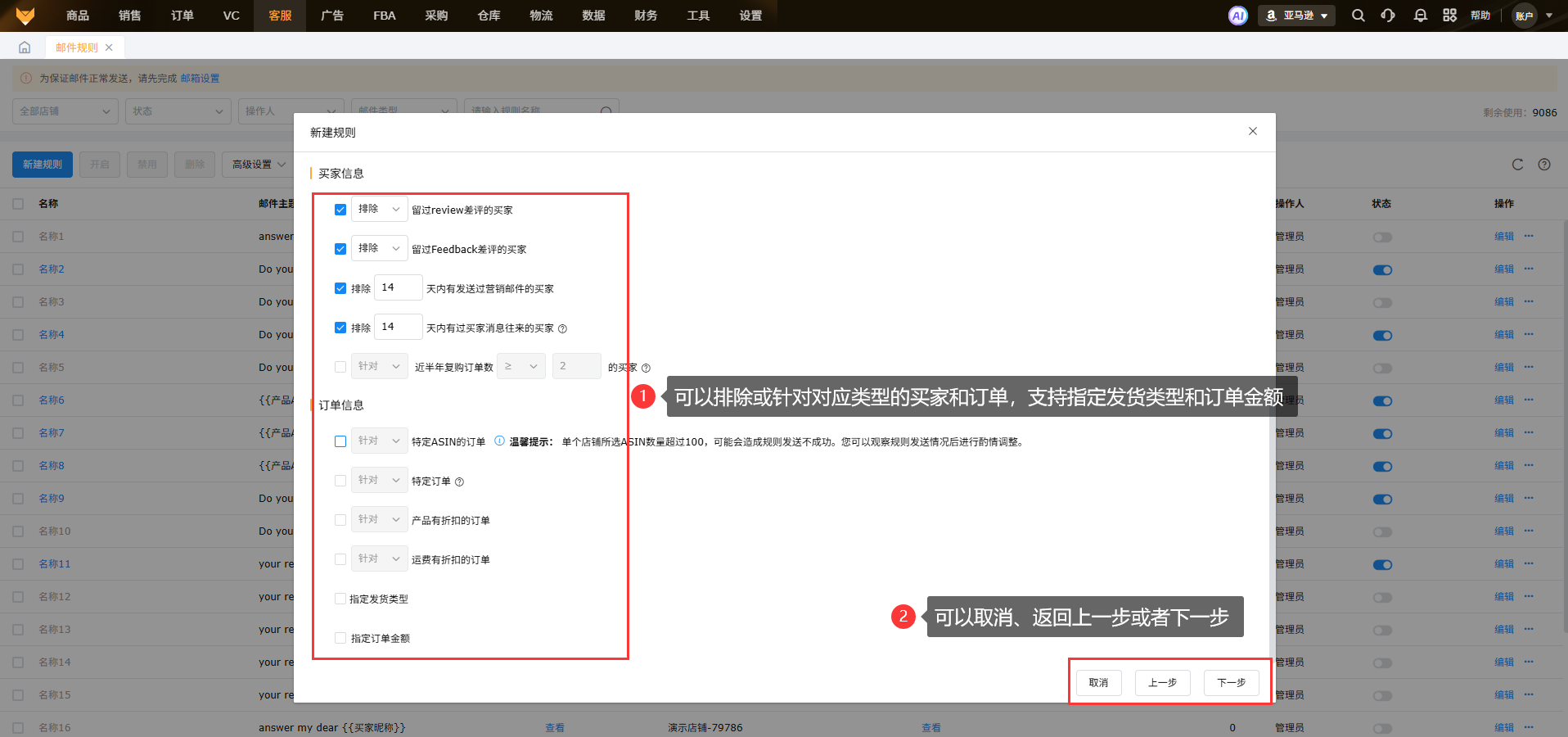1568x737 pixels.
Task: Open the apps grid icon
Action: point(1449,16)
